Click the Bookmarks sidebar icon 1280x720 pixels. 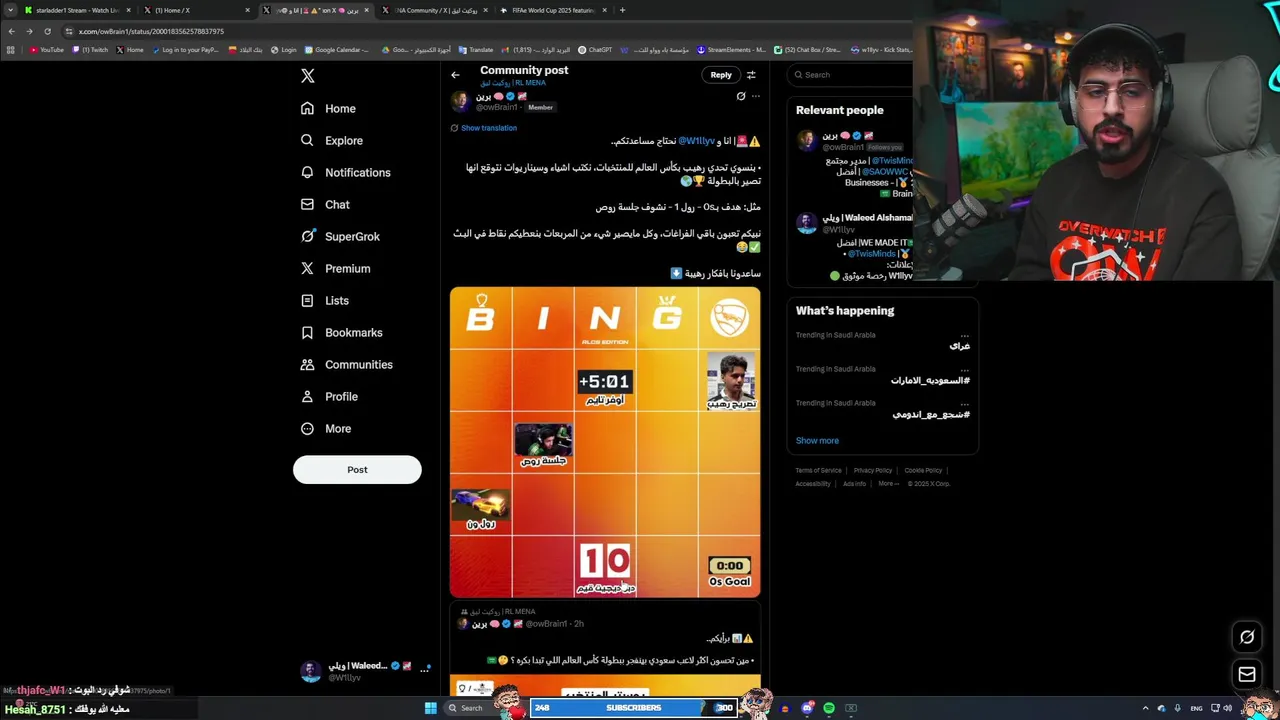[x=307, y=332]
